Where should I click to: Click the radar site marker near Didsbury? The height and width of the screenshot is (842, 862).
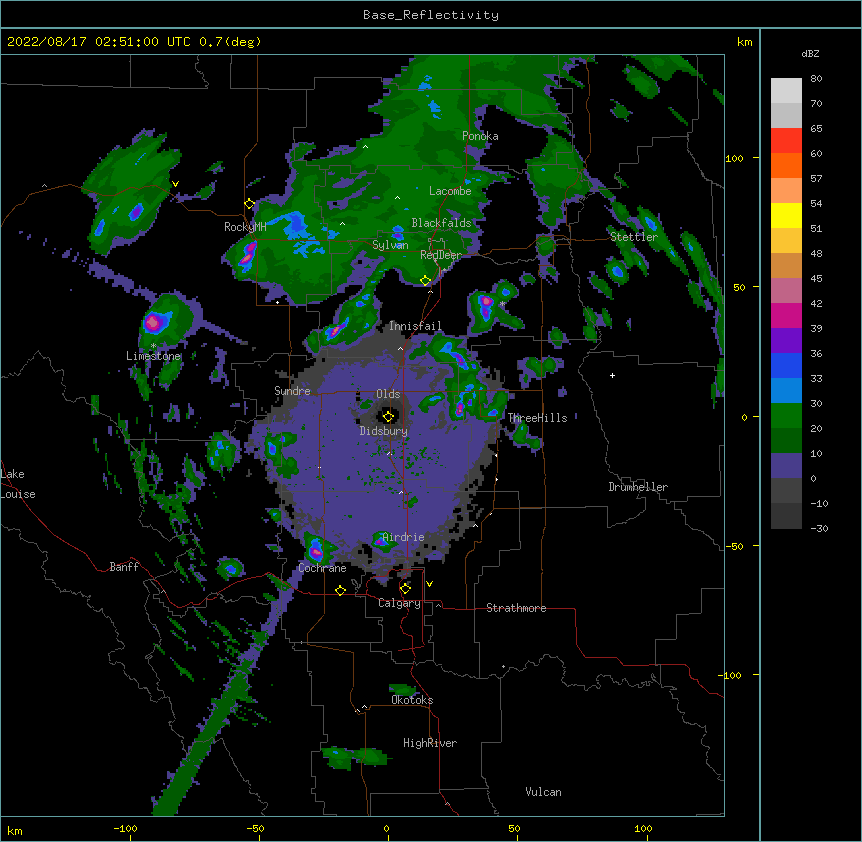coord(388,416)
